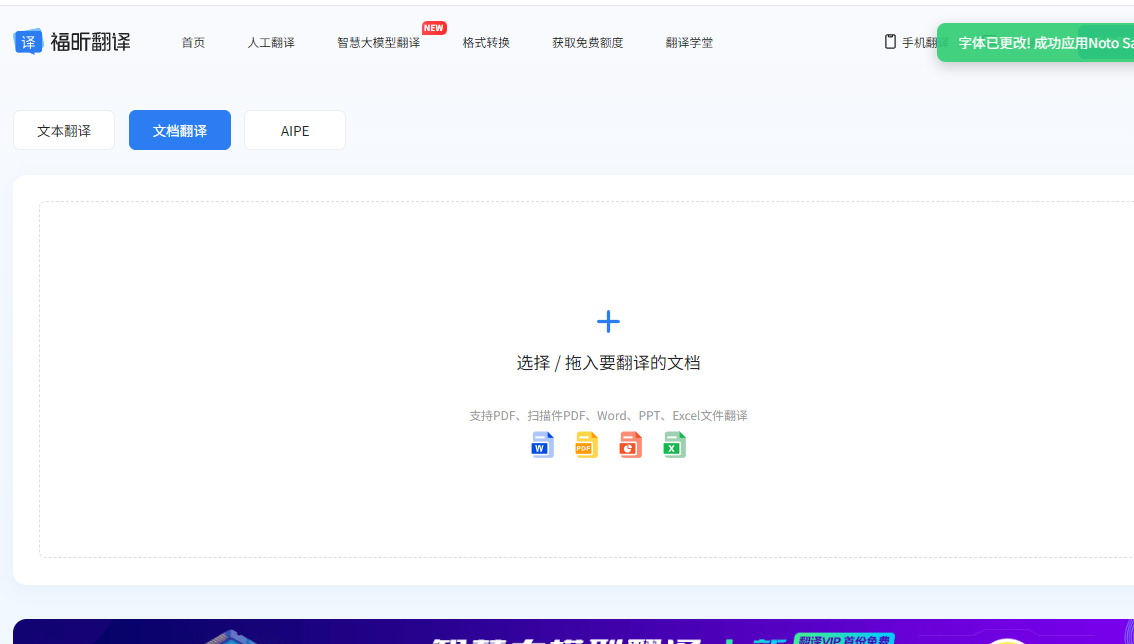Open the 翻译学堂 menu item
This screenshot has width=1134, height=644.
(689, 43)
